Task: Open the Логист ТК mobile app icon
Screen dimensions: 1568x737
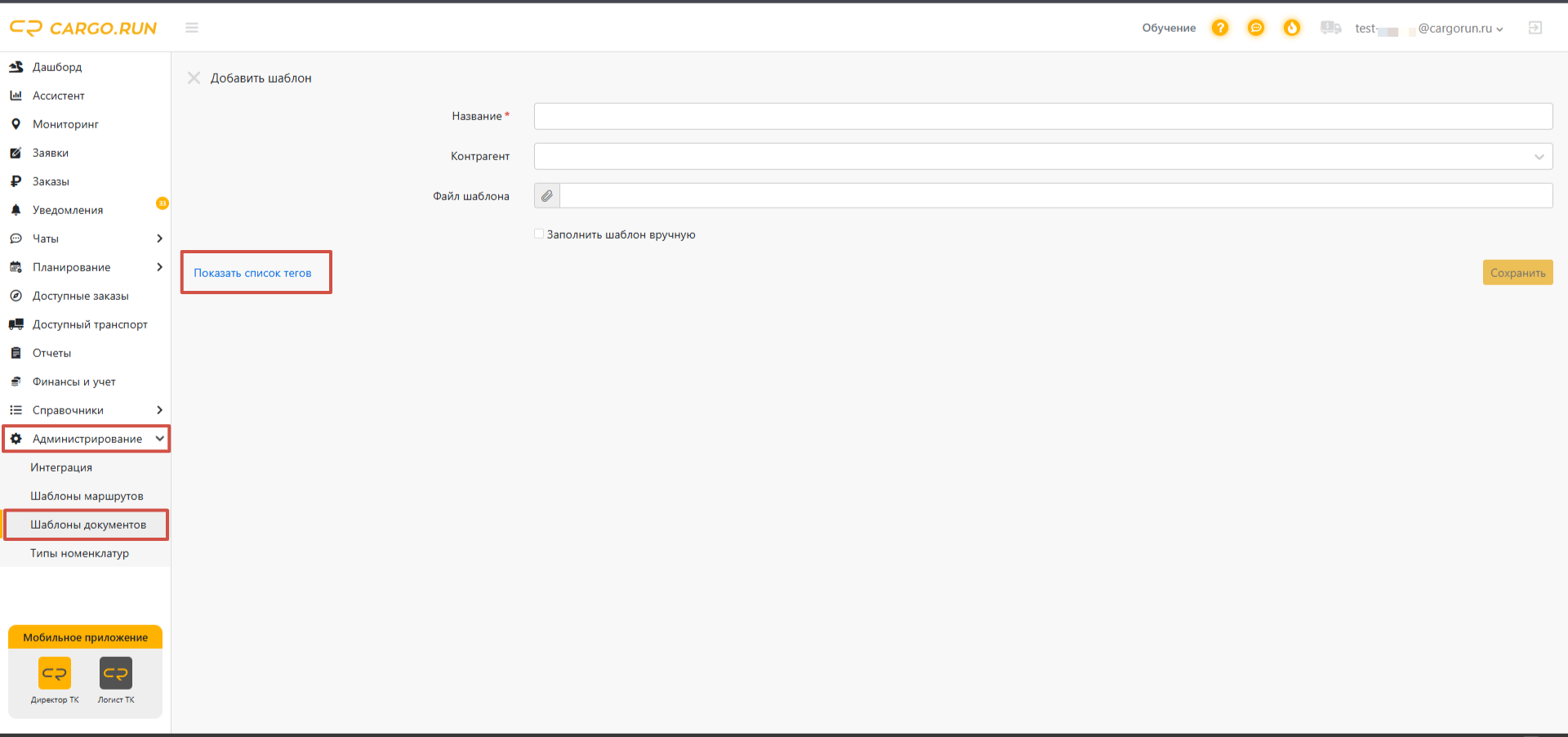Action: [x=116, y=673]
